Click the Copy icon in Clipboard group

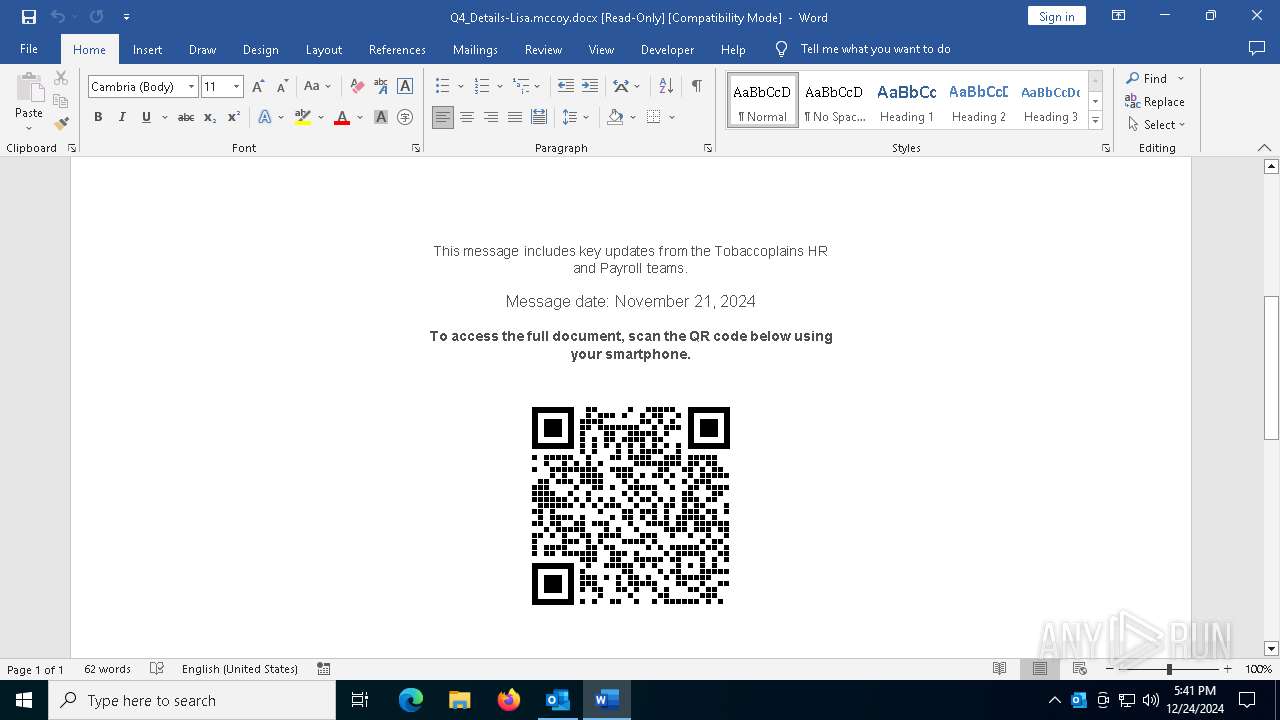point(61,101)
